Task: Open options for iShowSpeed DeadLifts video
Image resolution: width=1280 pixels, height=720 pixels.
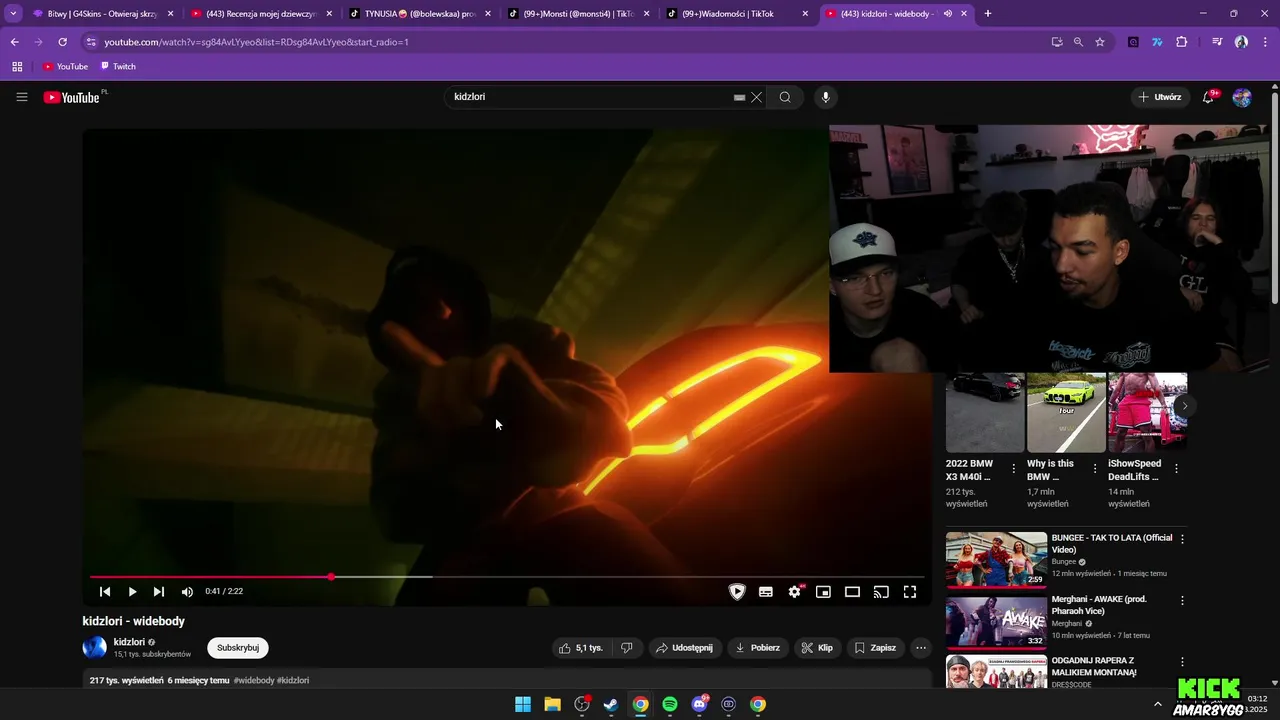Action: click(x=1176, y=468)
